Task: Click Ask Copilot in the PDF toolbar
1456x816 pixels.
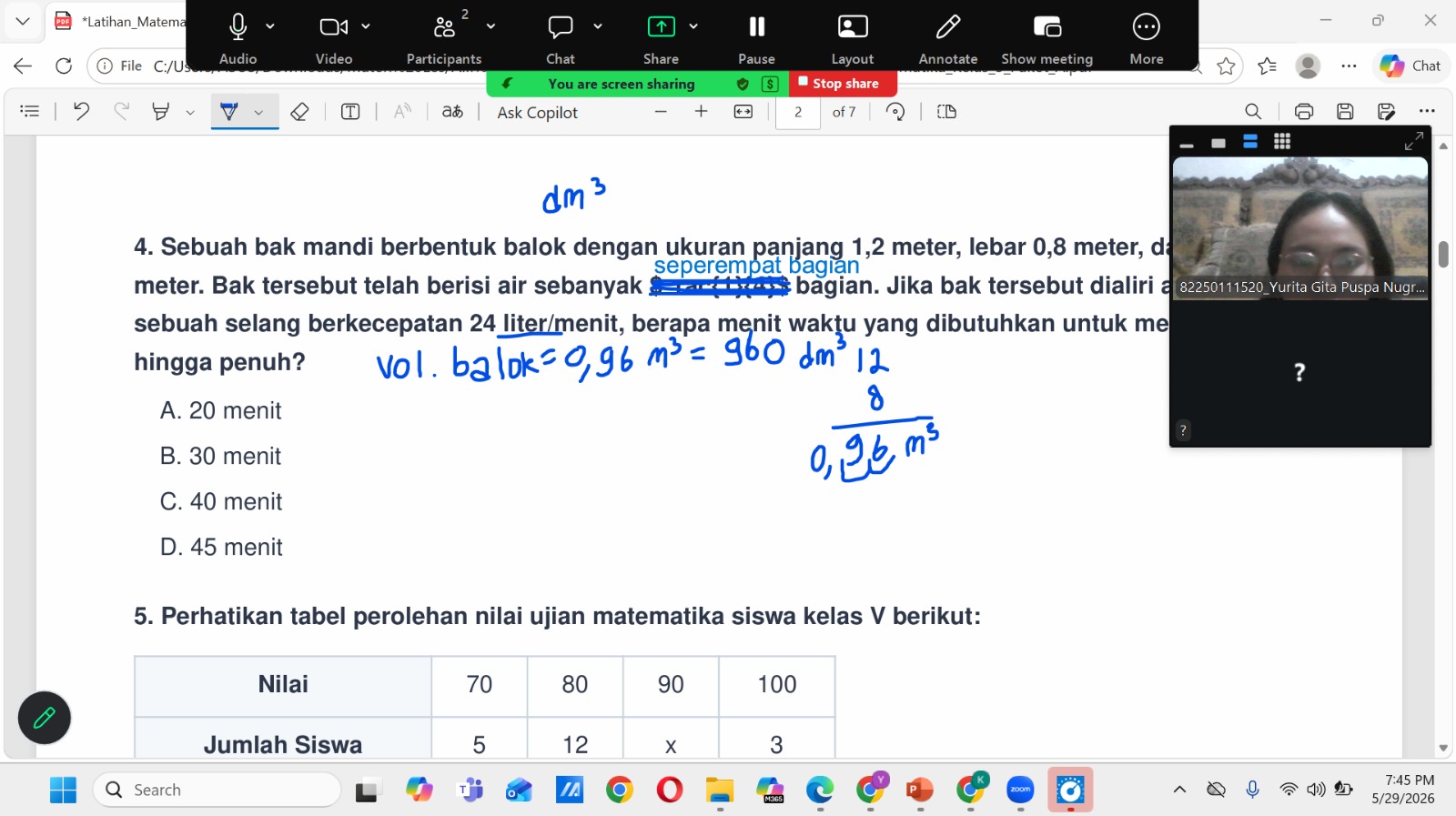Action: click(538, 112)
